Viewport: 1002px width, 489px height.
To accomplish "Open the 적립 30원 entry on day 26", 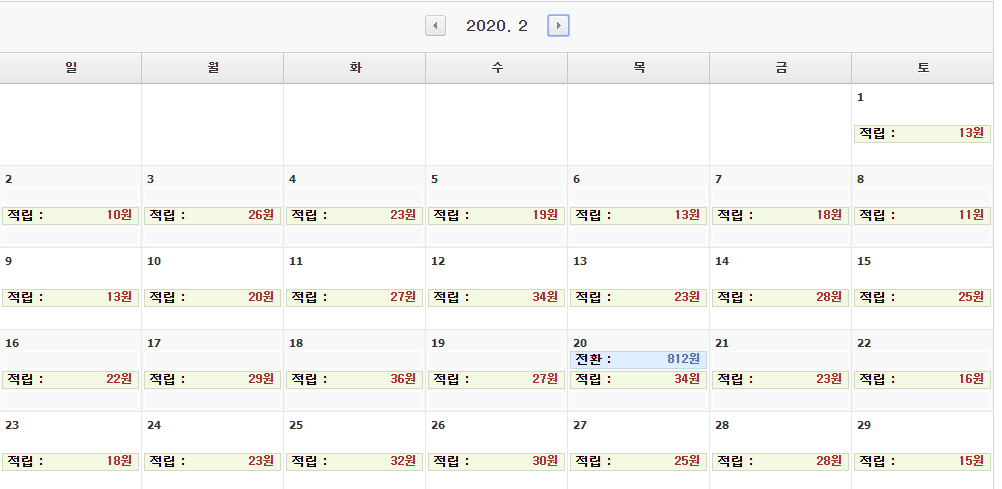I will (x=496, y=461).
